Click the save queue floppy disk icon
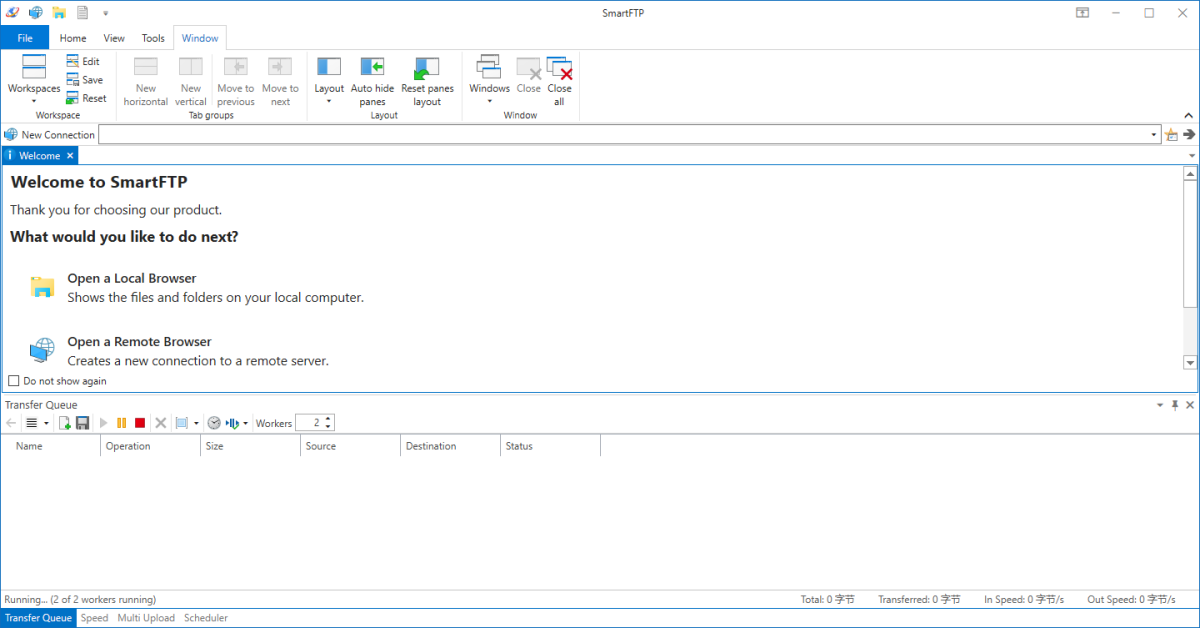1200x628 pixels. click(x=83, y=423)
